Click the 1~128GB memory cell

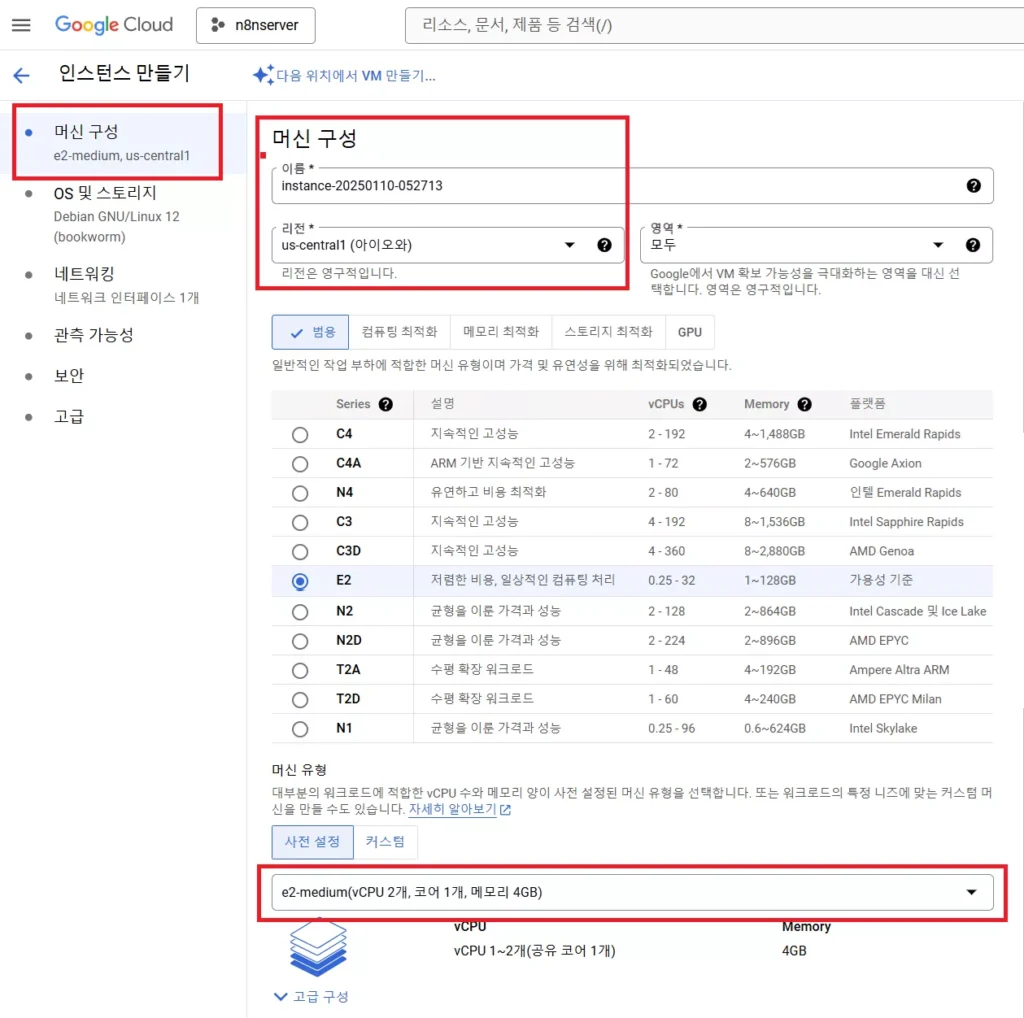click(x=770, y=581)
